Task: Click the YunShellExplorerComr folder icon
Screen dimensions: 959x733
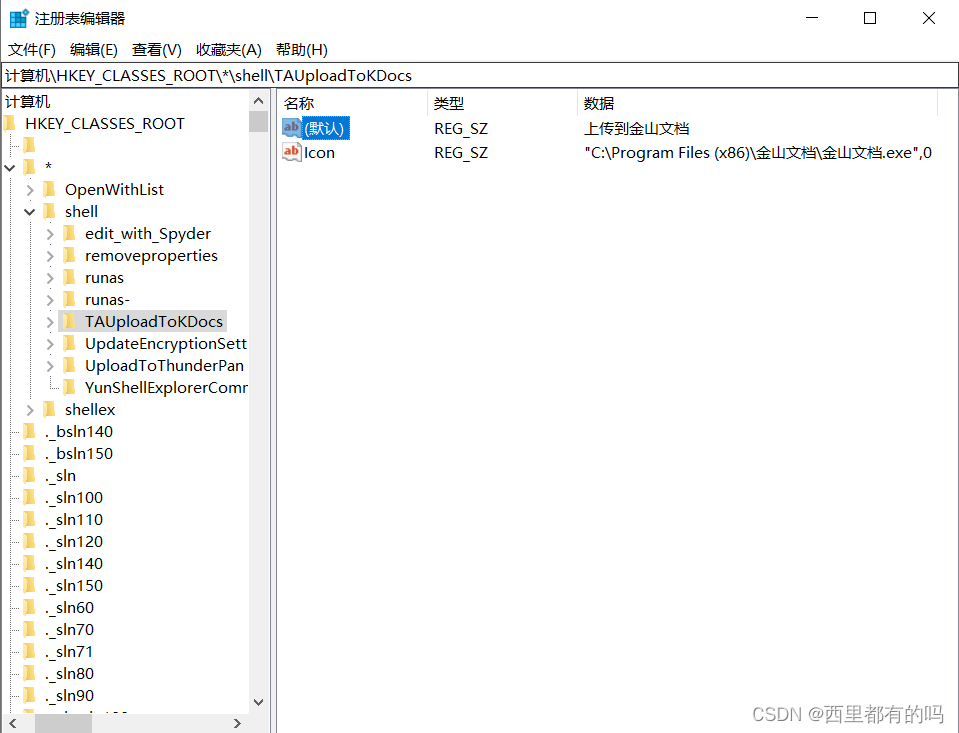Action: pos(70,387)
